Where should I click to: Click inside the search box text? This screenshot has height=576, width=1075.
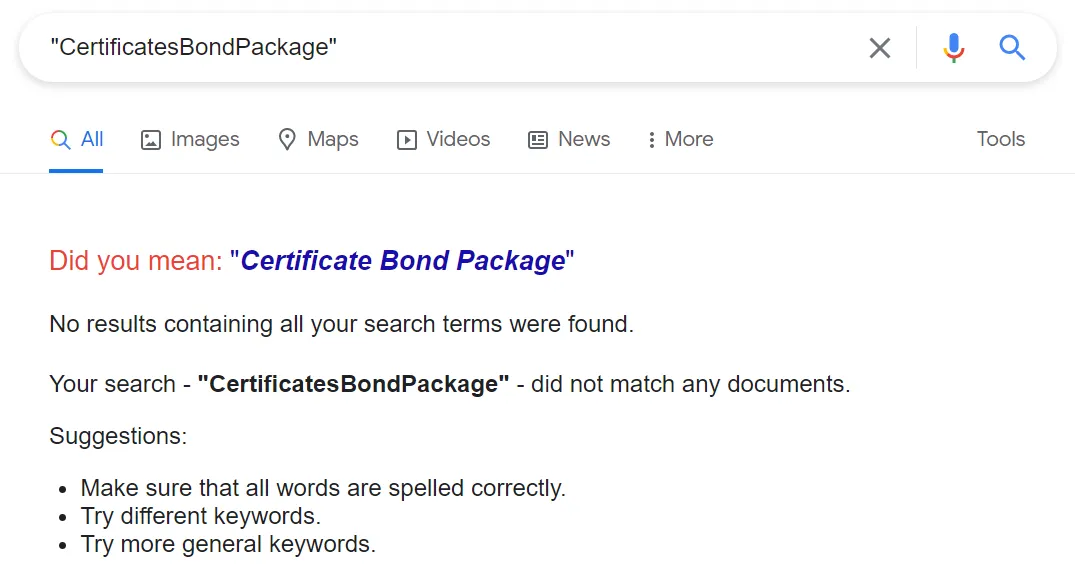point(194,48)
